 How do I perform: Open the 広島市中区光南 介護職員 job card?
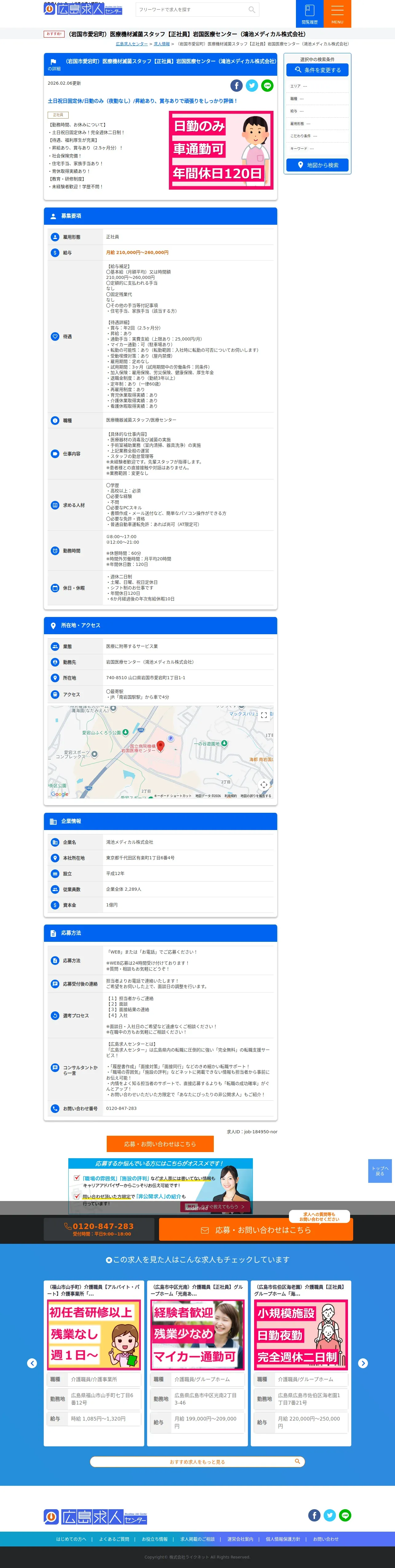tap(197, 1363)
